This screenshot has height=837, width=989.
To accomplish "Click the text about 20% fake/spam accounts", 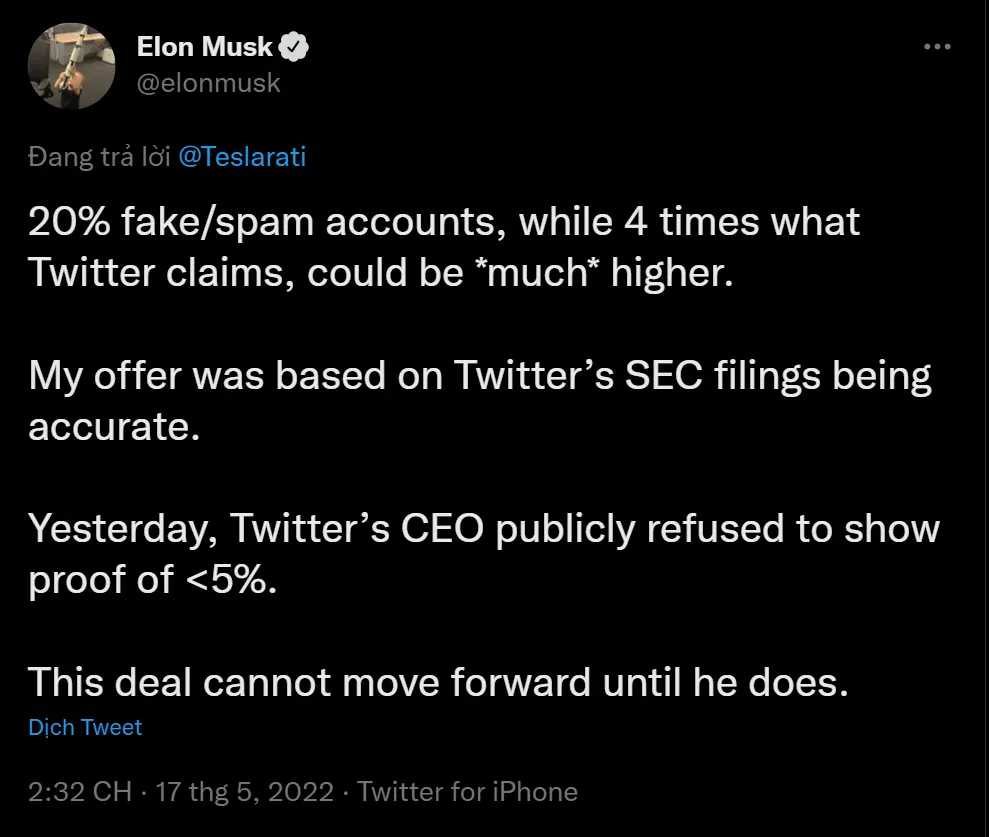I will point(443,221).
